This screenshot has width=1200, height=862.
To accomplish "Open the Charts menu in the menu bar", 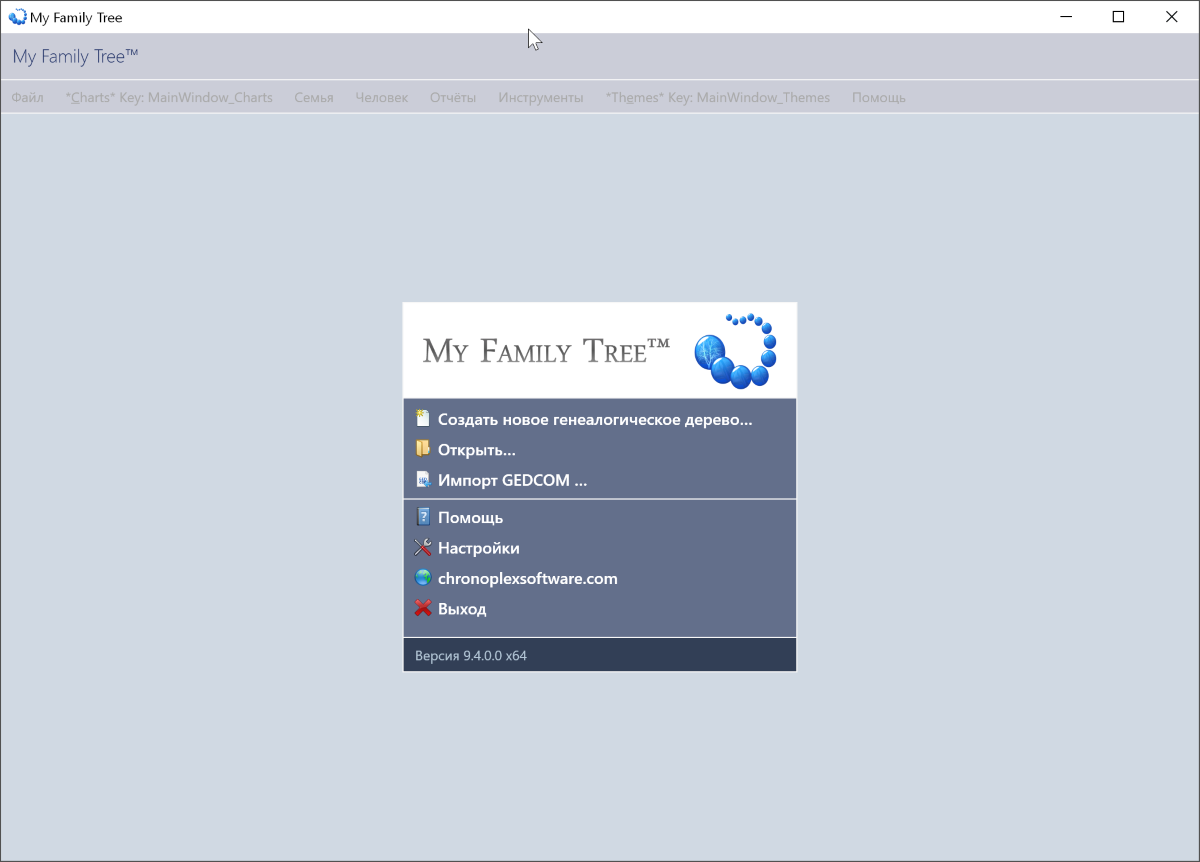I will tap(169, 97).
